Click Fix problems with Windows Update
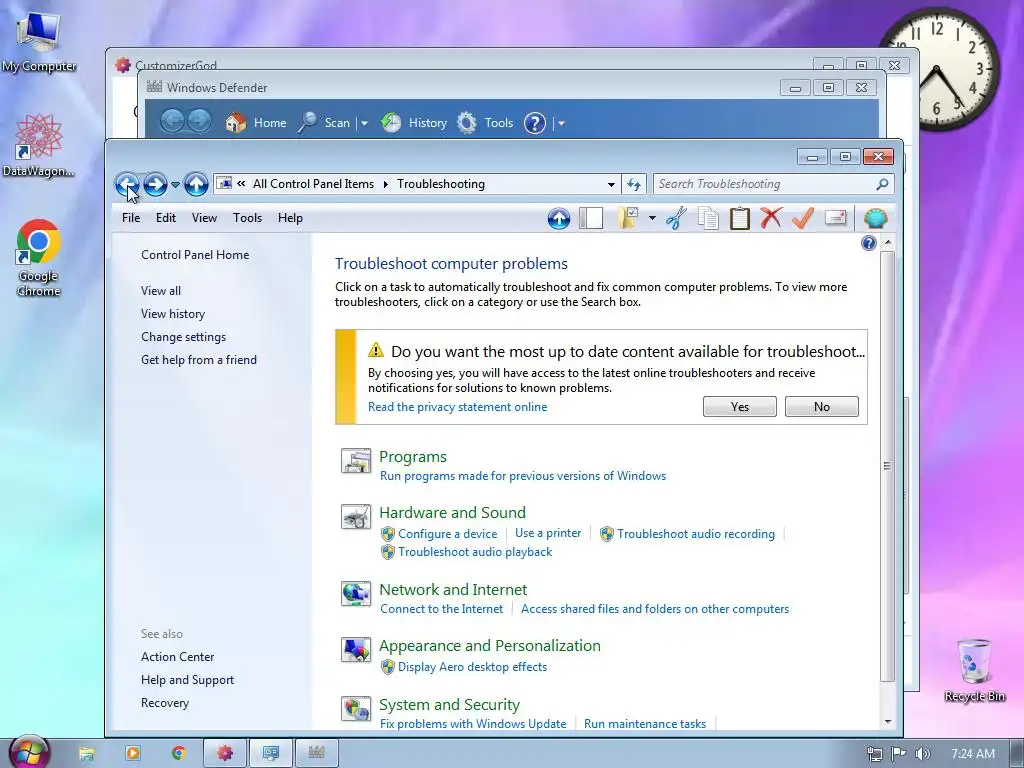1024x768 pixels. click(473, 724)
